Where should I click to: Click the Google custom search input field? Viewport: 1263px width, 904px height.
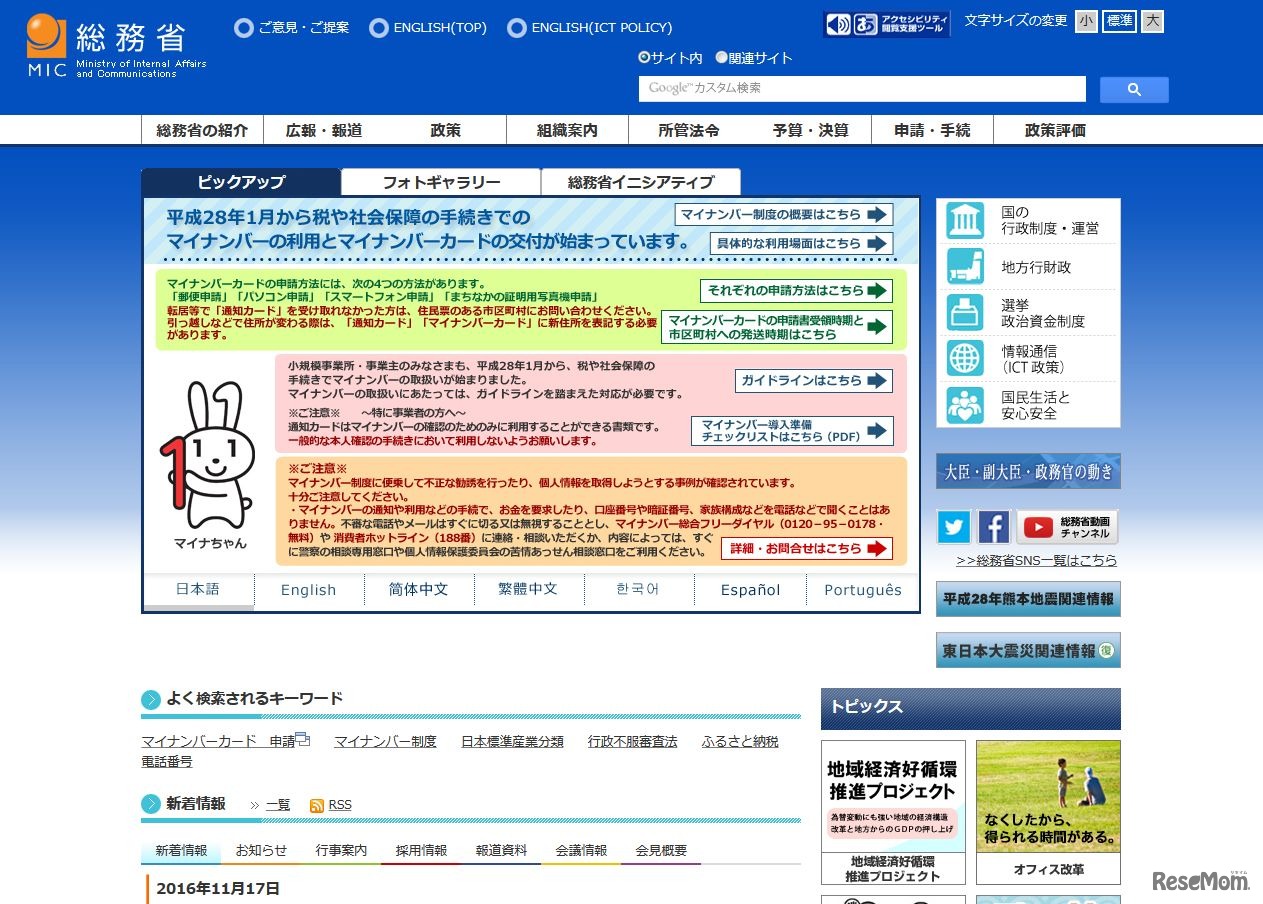click(860, 89)
